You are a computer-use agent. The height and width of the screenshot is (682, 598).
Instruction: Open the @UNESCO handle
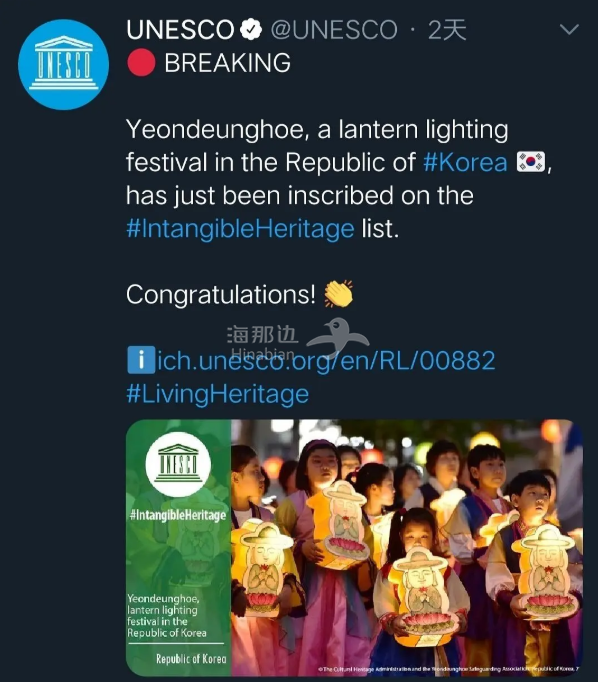click(334, 30)
